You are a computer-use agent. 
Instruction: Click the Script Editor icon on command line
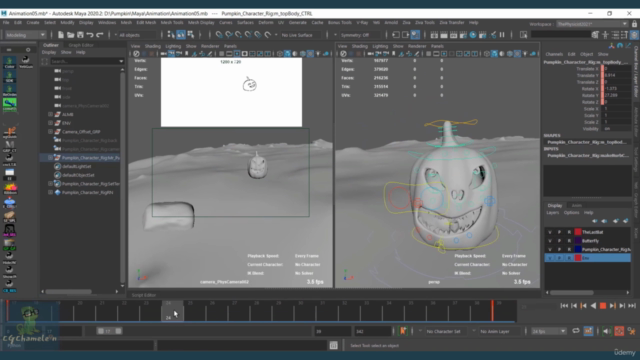coord(333,346)
